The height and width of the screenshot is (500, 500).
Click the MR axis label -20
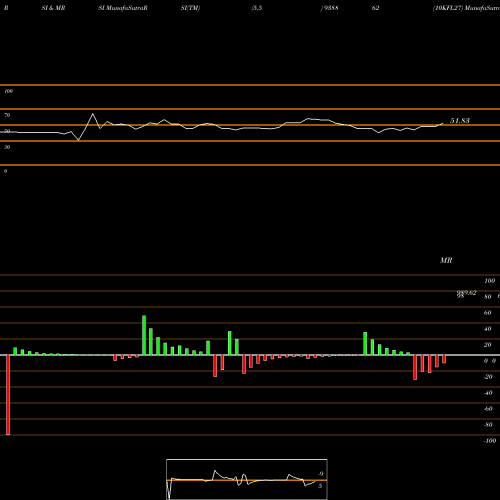coord(488,377)
